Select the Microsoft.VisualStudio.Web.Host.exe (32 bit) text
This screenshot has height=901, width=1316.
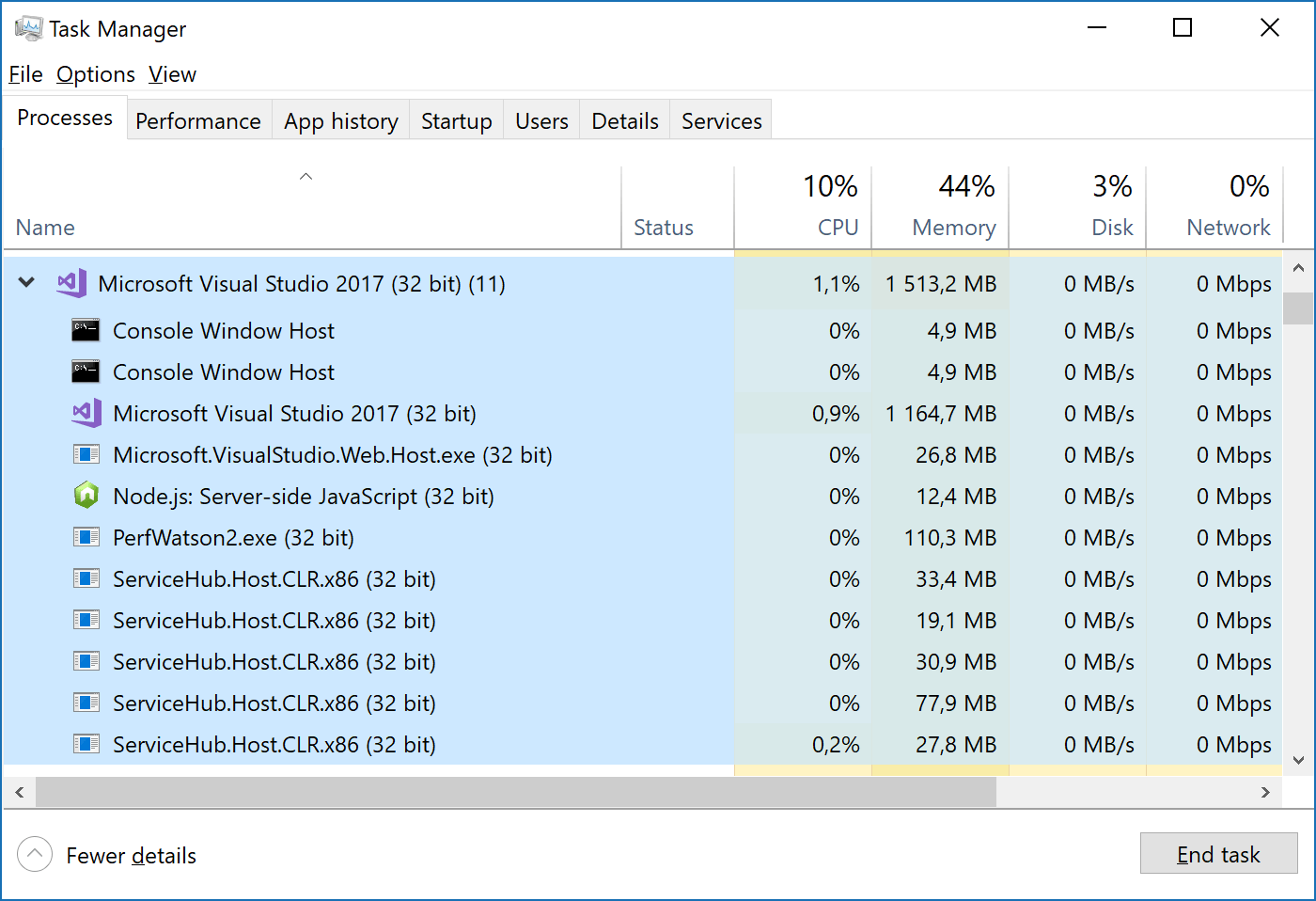point(333,455)
